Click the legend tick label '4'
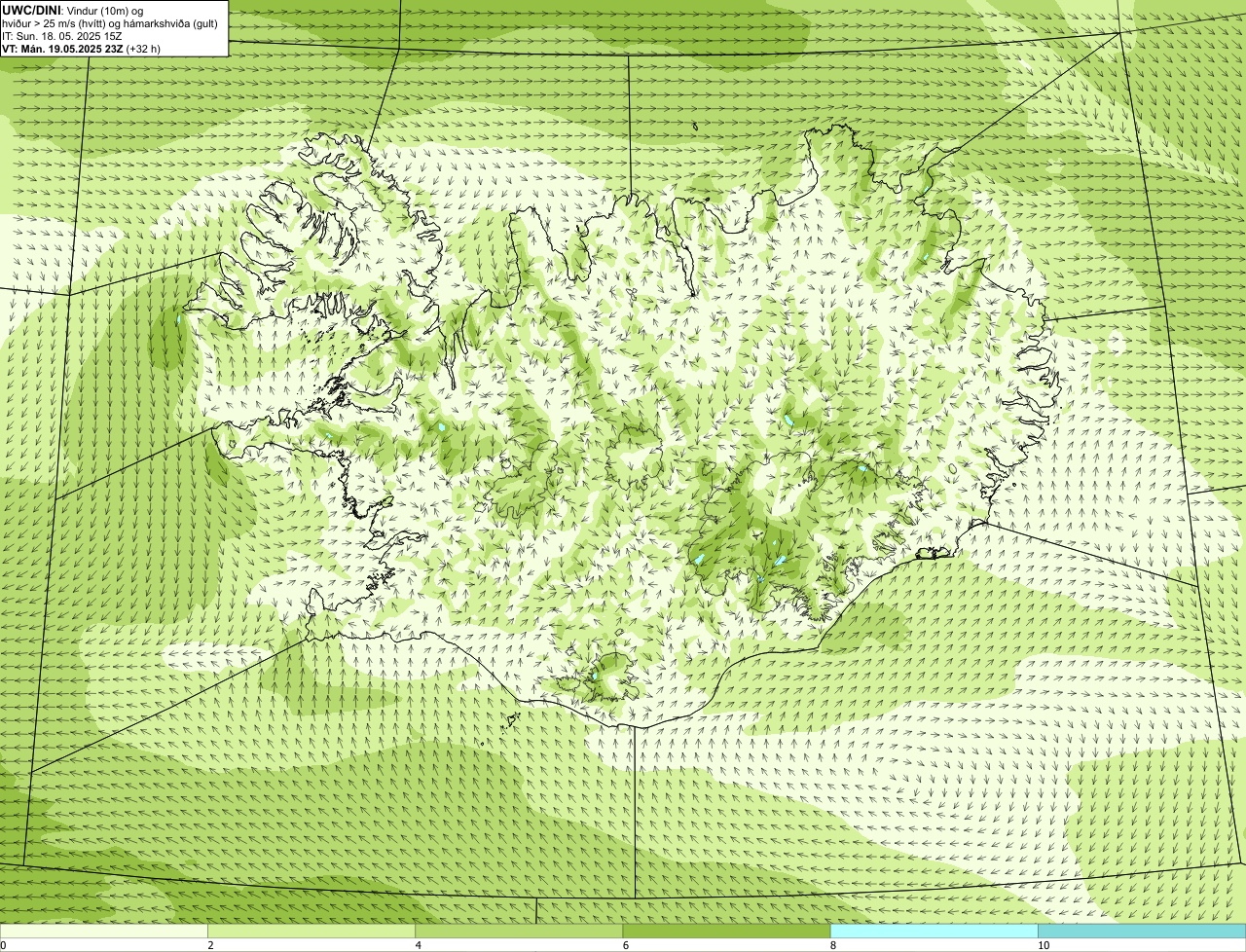Screen dimensions: 1246x952 [418, 945]
